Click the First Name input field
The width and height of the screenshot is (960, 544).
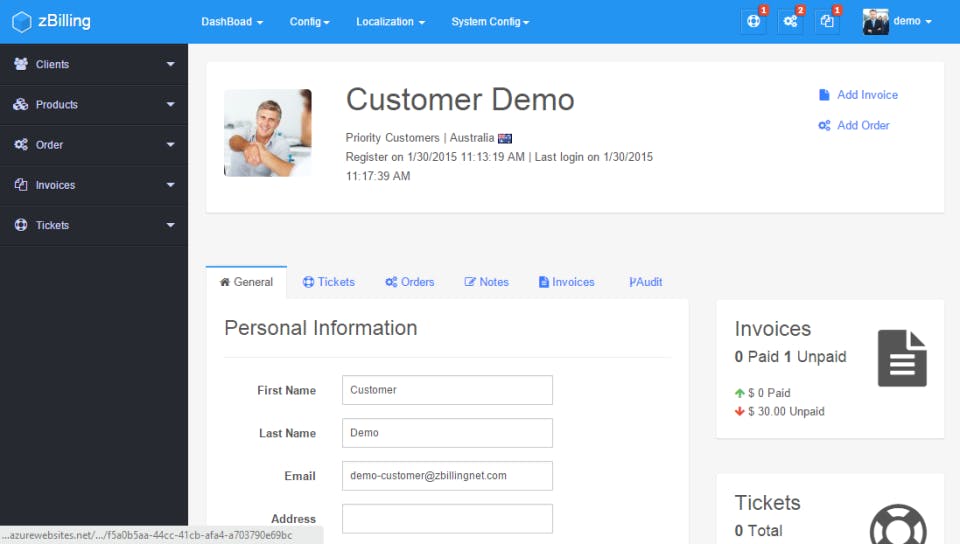pyautogui.click(x=448, y=390)
